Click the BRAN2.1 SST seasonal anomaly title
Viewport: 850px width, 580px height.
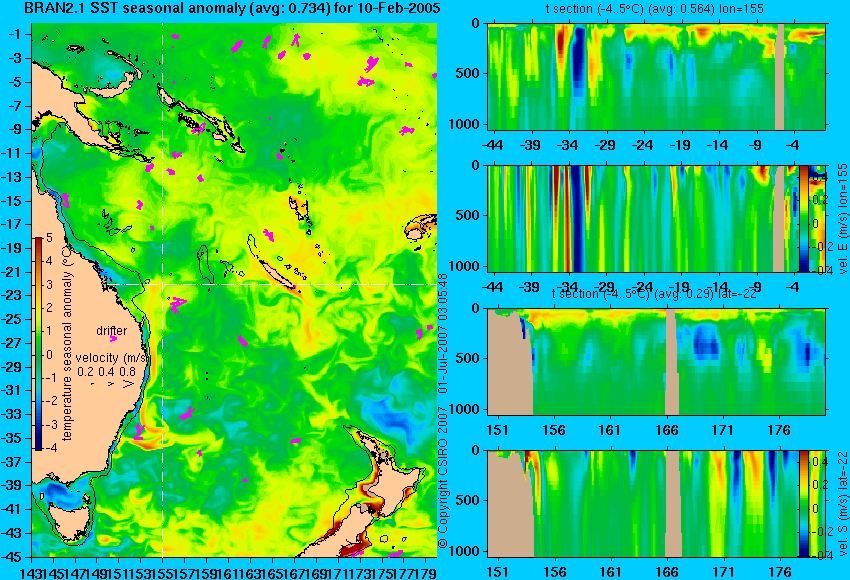coord(233,9)
